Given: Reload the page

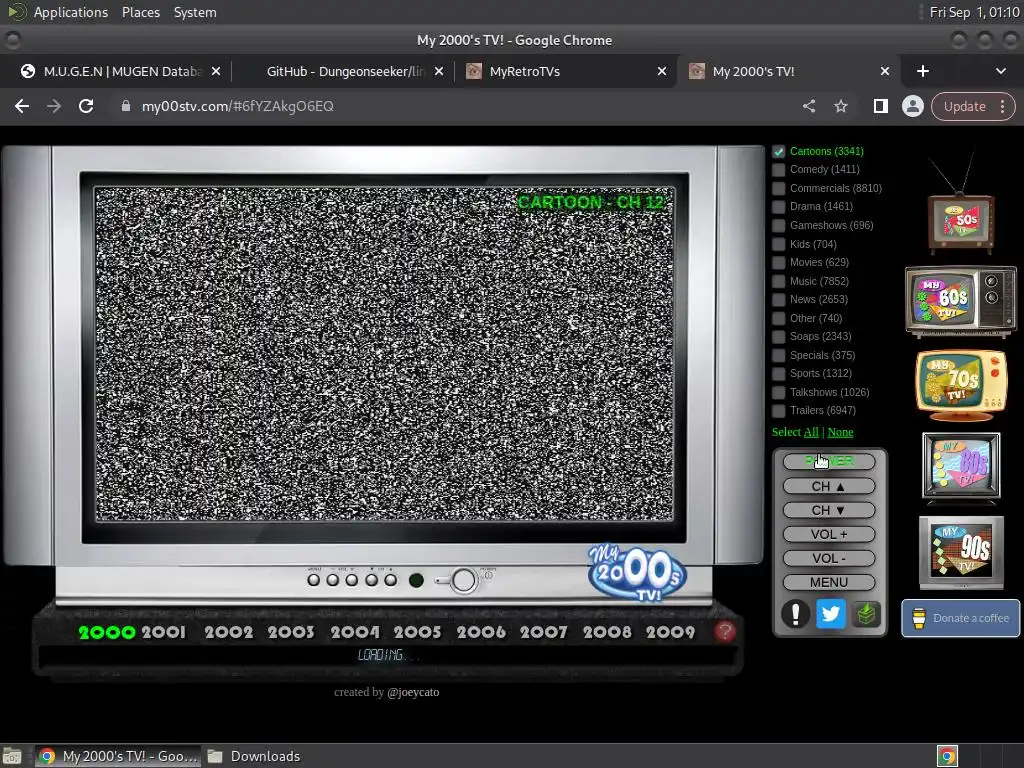Looking at the screenshot, I should [86, 106].
